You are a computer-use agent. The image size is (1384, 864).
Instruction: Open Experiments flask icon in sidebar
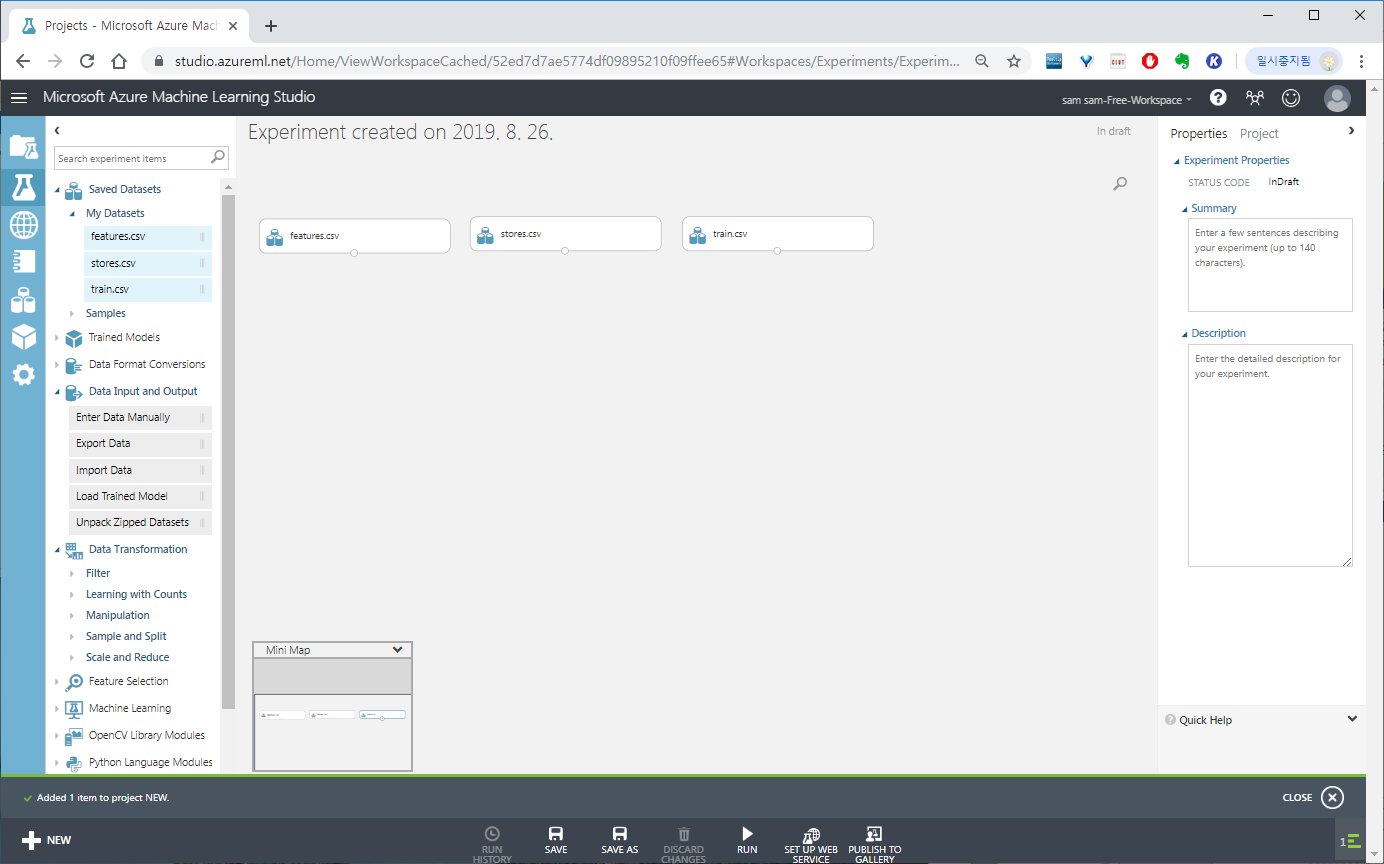coord(23,186)
